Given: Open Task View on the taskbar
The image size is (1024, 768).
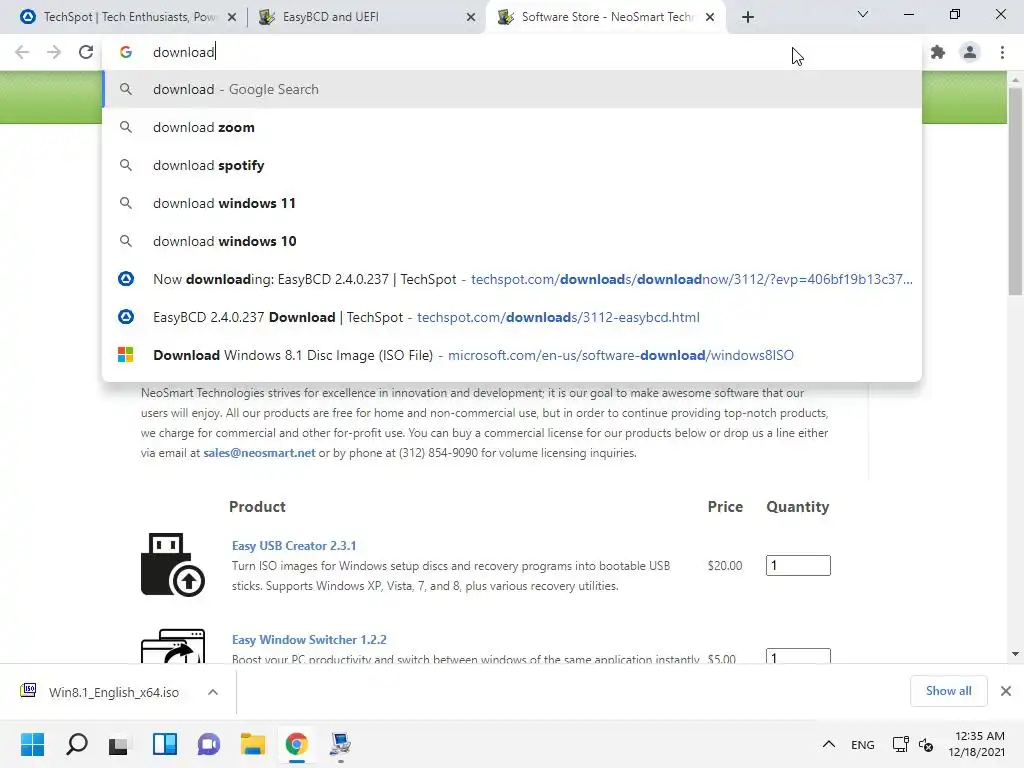Looking at the screenshot, I should coord(120,744).
